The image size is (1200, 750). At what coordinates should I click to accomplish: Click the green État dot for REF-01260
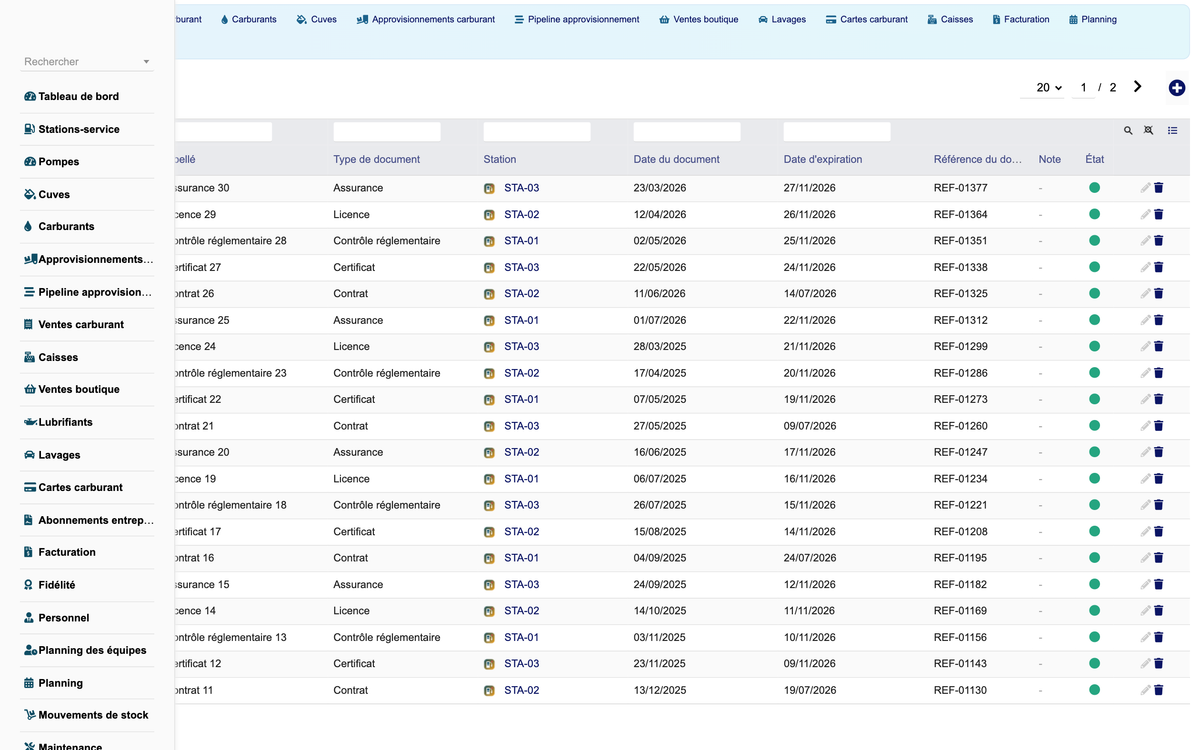(1094, 426)
